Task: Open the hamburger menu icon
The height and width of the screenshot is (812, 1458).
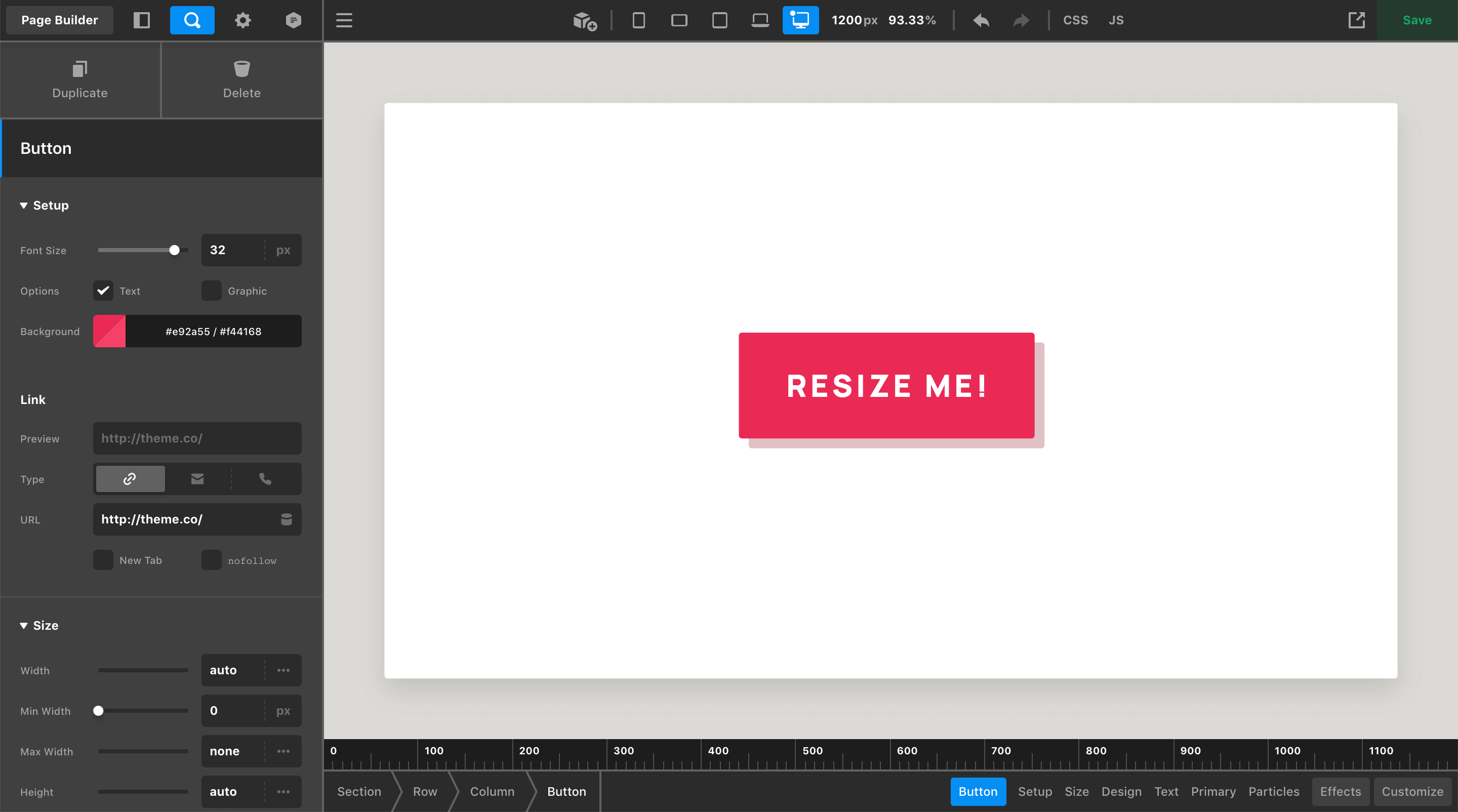Action: coord(344,20)
